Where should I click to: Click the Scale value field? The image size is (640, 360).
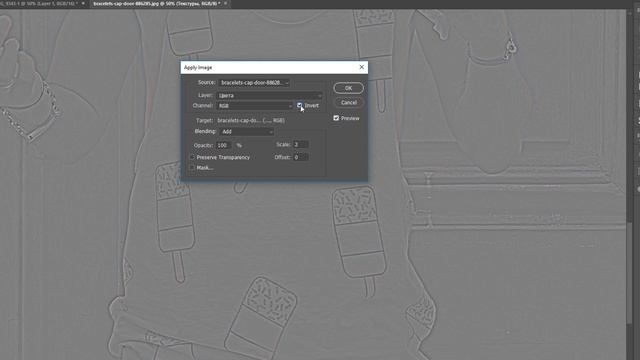(x=301, y=144)
